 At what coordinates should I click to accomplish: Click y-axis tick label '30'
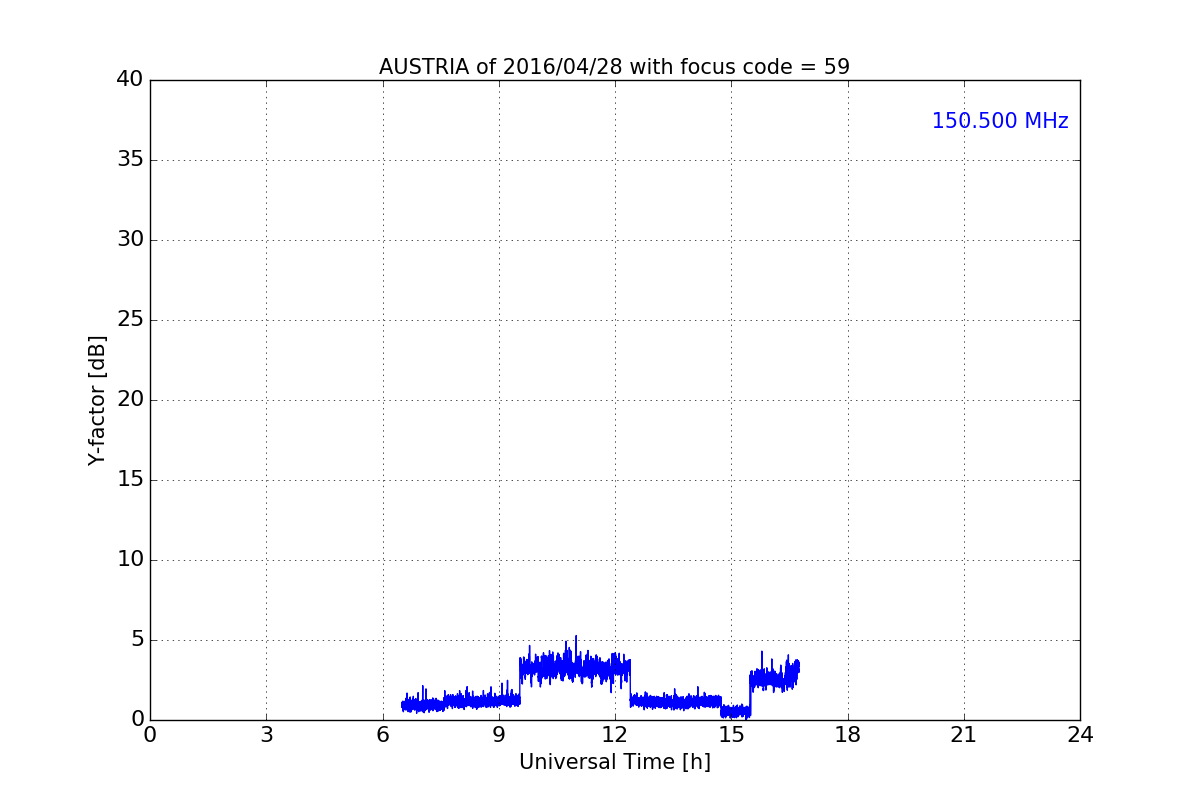point(130,240)
